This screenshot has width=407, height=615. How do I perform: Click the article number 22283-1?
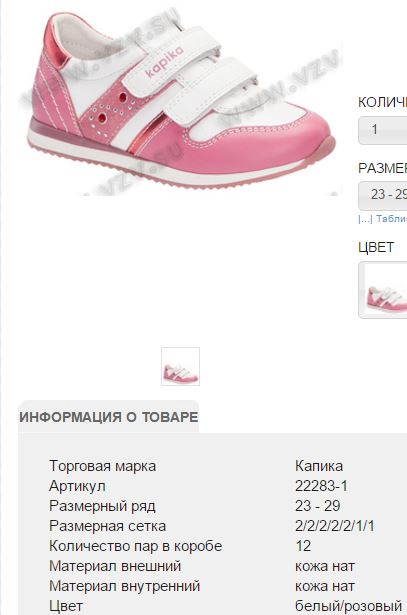coord(321,486)
